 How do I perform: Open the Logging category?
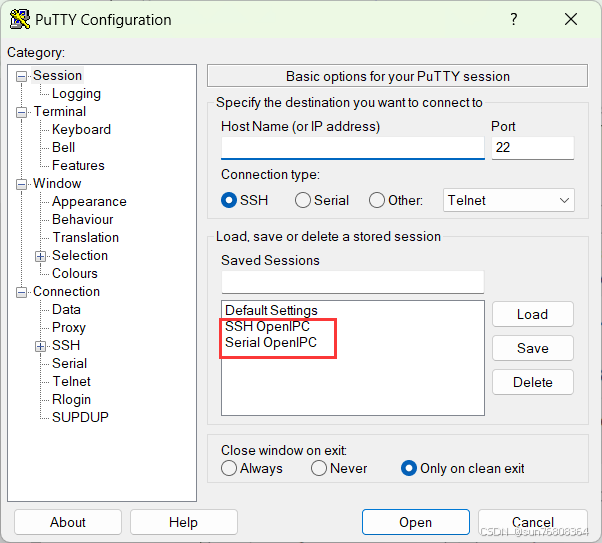[76, 94]
